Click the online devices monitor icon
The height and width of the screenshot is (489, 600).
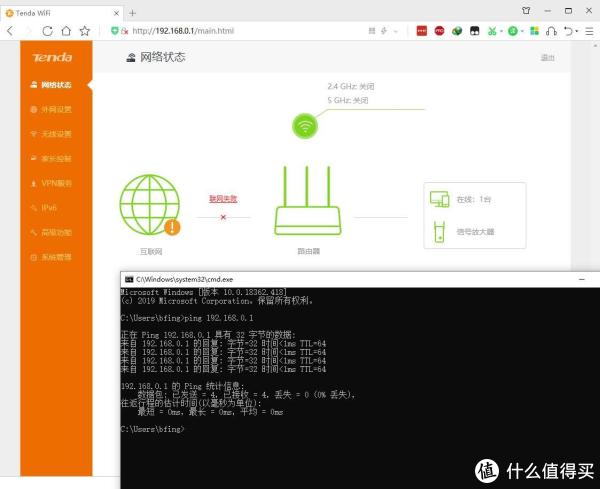[439, 199]
